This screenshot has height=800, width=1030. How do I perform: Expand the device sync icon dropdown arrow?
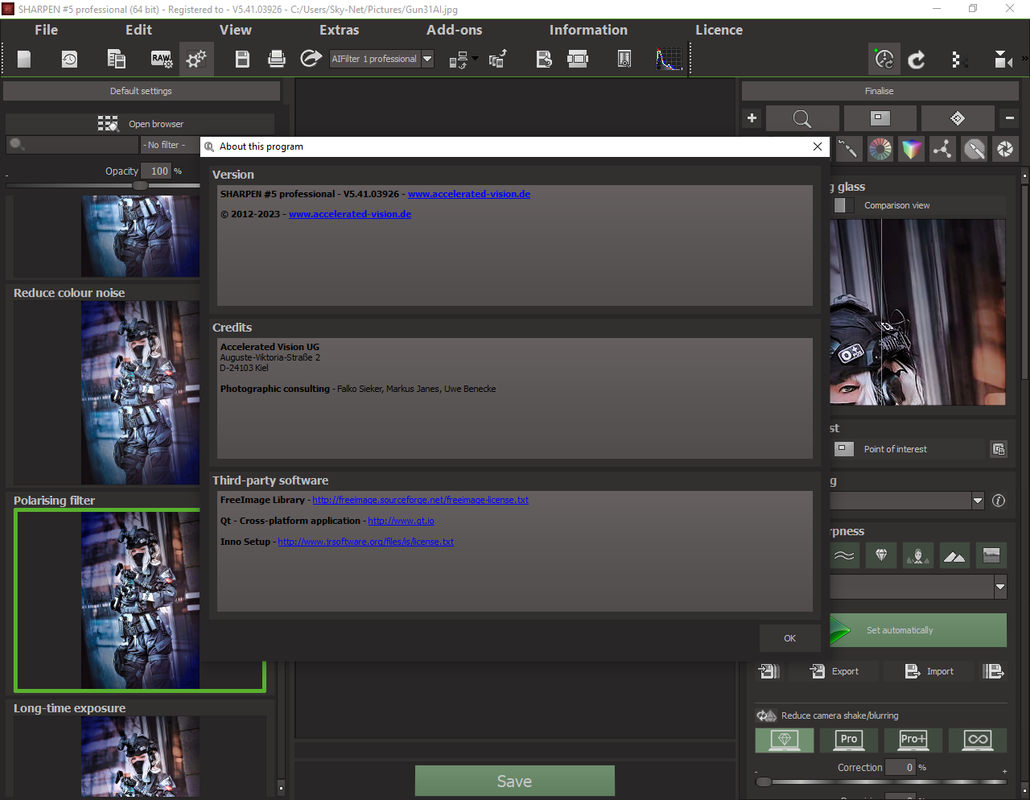(x=475, y=58)
